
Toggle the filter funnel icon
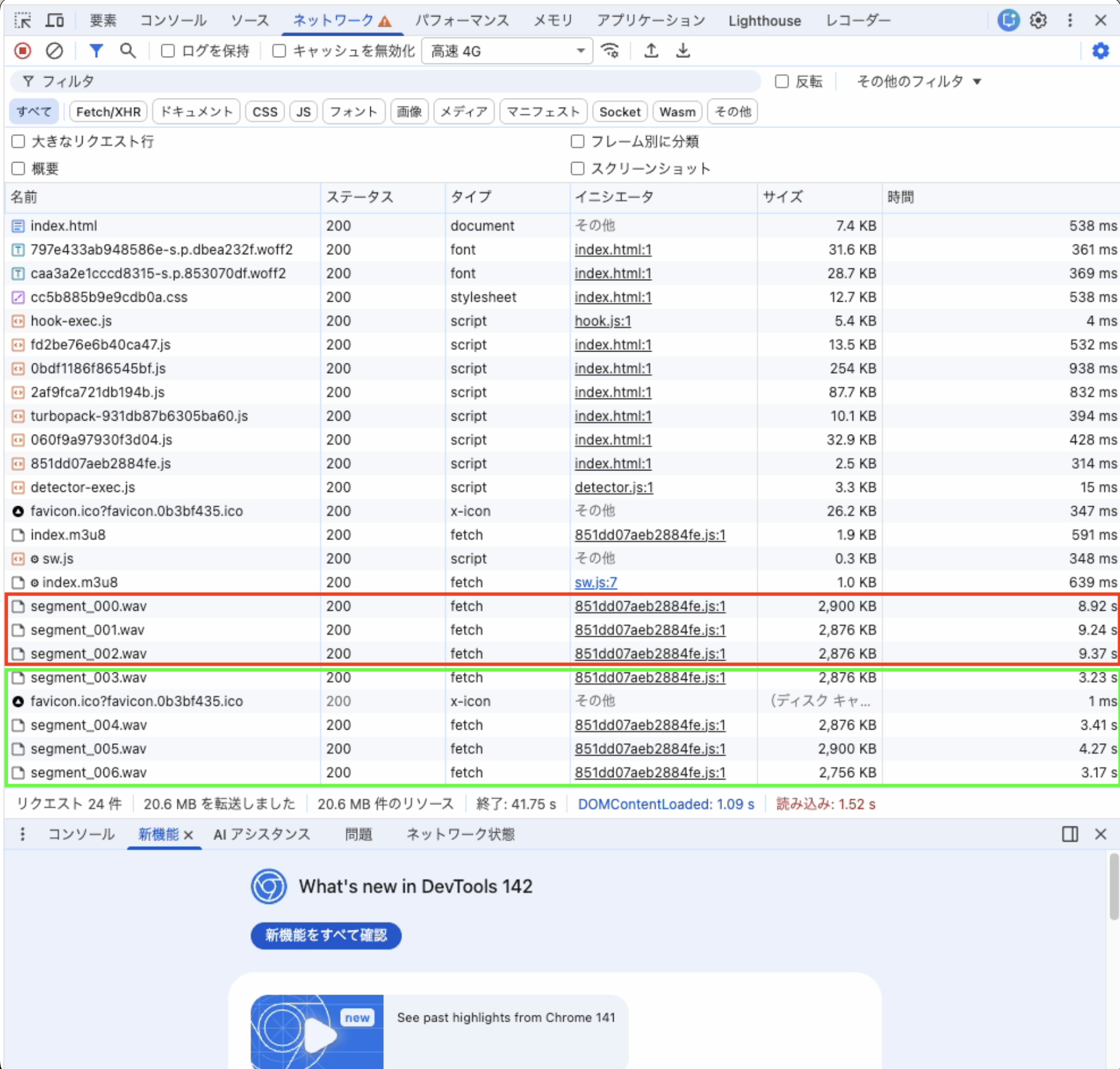(96, 50)
